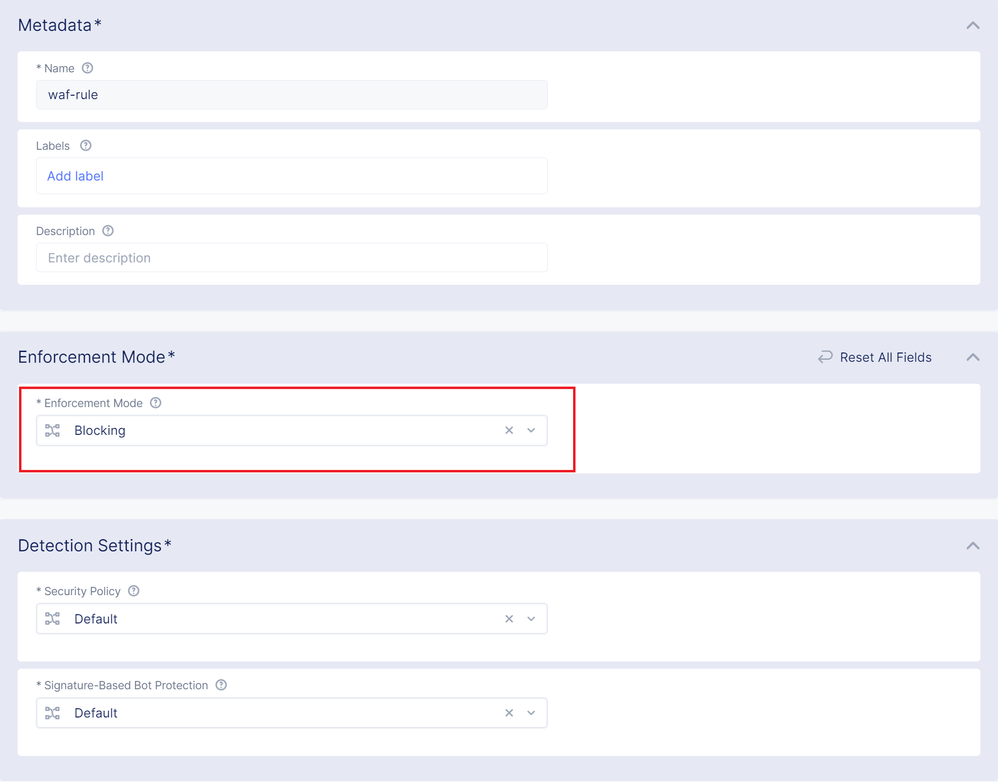This screenshot has width=998, height=782.
Task: Click the Reset All Fields arrow icon
Action: pos(825,357)
